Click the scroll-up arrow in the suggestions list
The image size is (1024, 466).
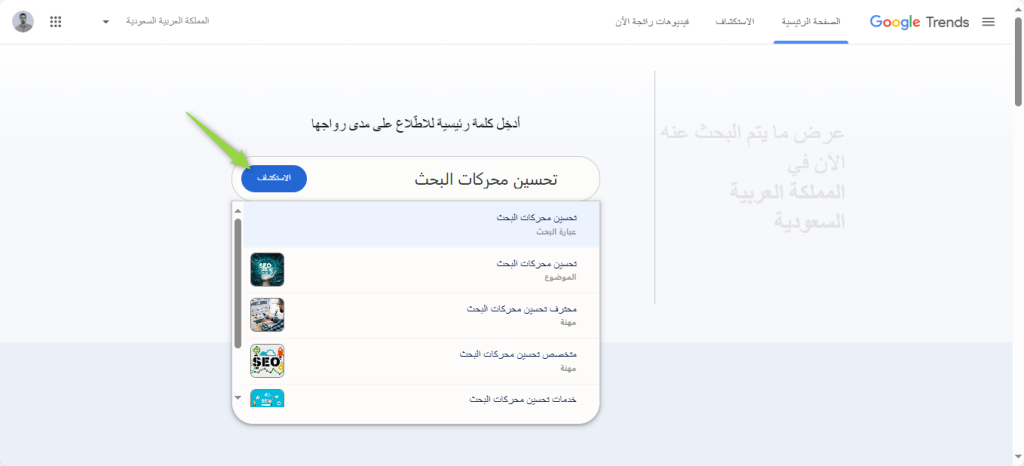[x=238, y=210]
